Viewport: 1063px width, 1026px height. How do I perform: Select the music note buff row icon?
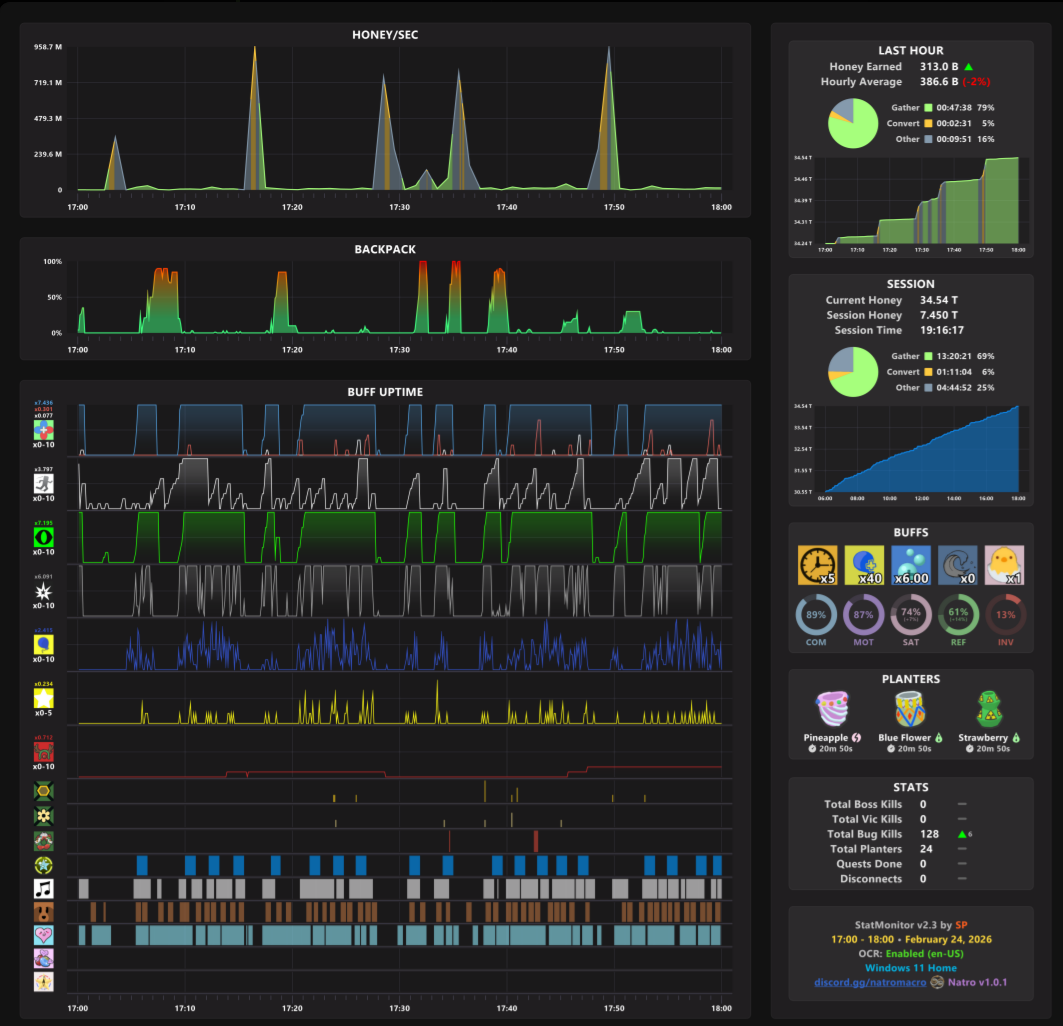(43, 888)
